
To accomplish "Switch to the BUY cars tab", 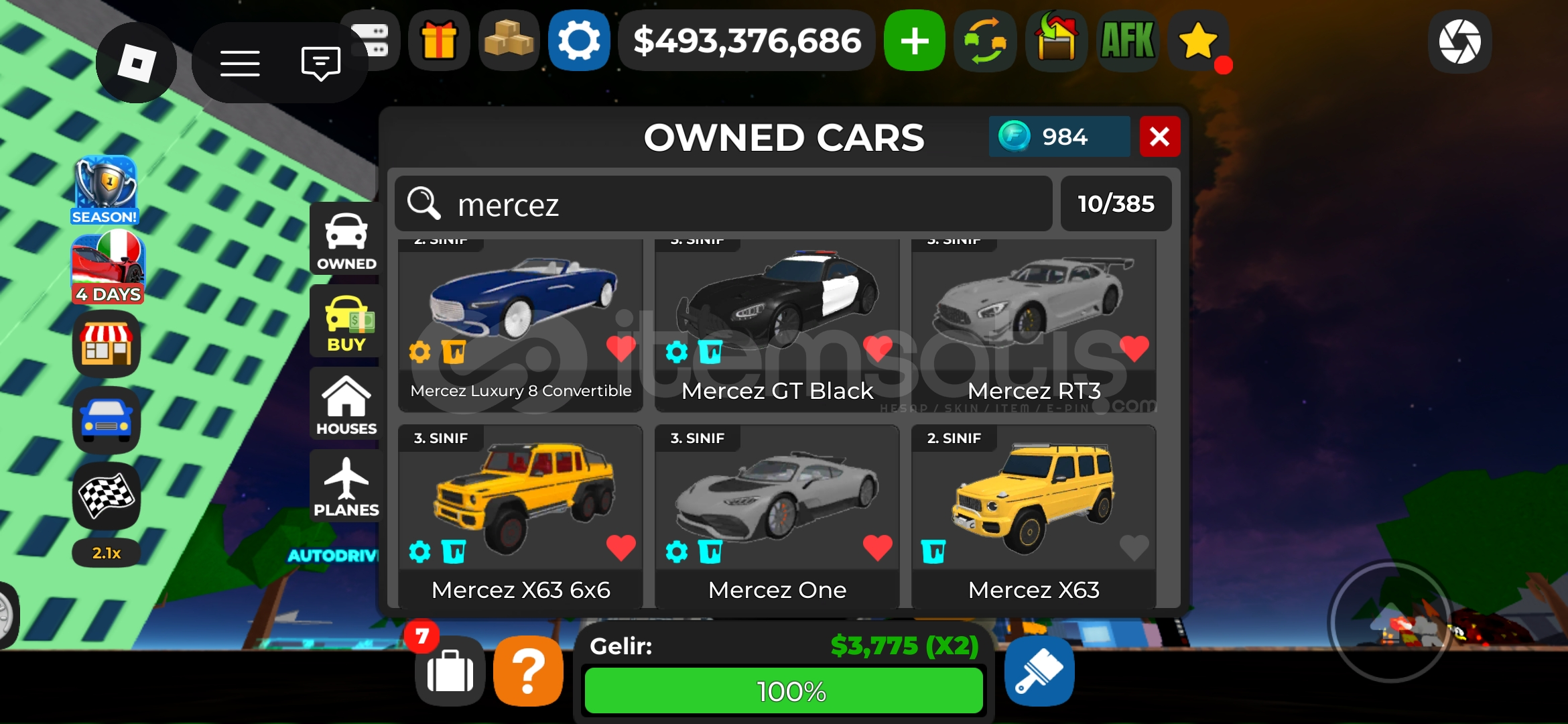I will (346, 323).
